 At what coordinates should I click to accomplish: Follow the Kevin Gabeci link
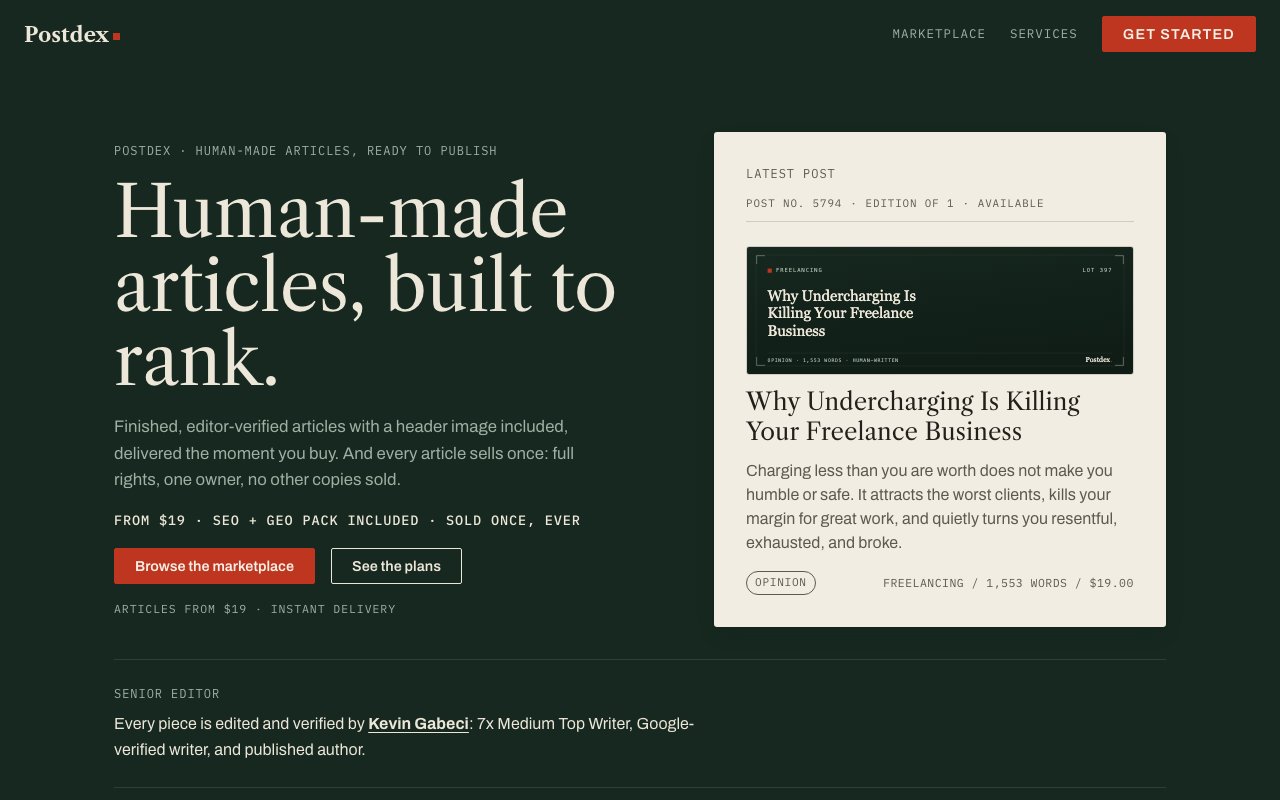(418, 723)
